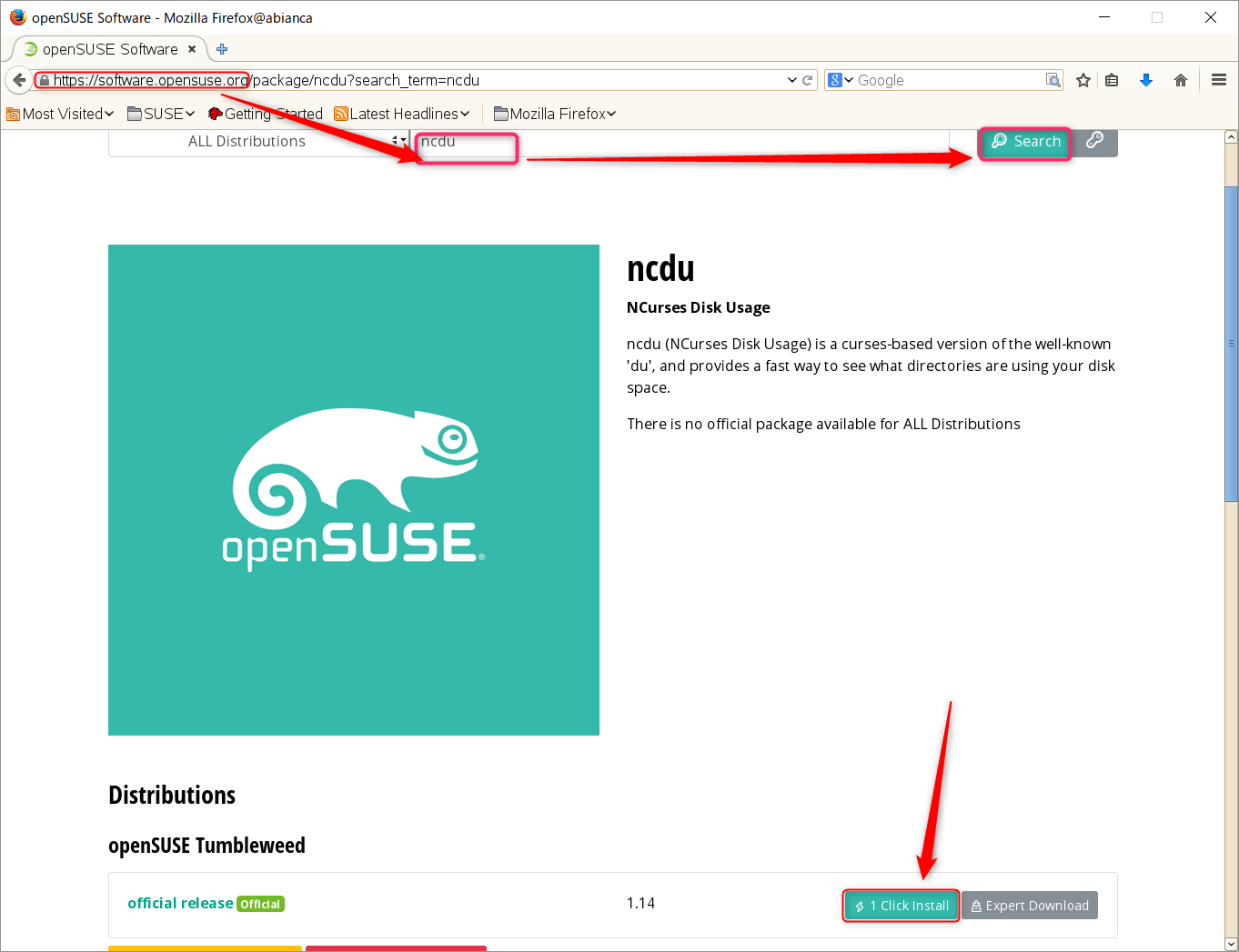Open the Firefox hamburger menu
1239x952 pixels.
pos(1219,80)
